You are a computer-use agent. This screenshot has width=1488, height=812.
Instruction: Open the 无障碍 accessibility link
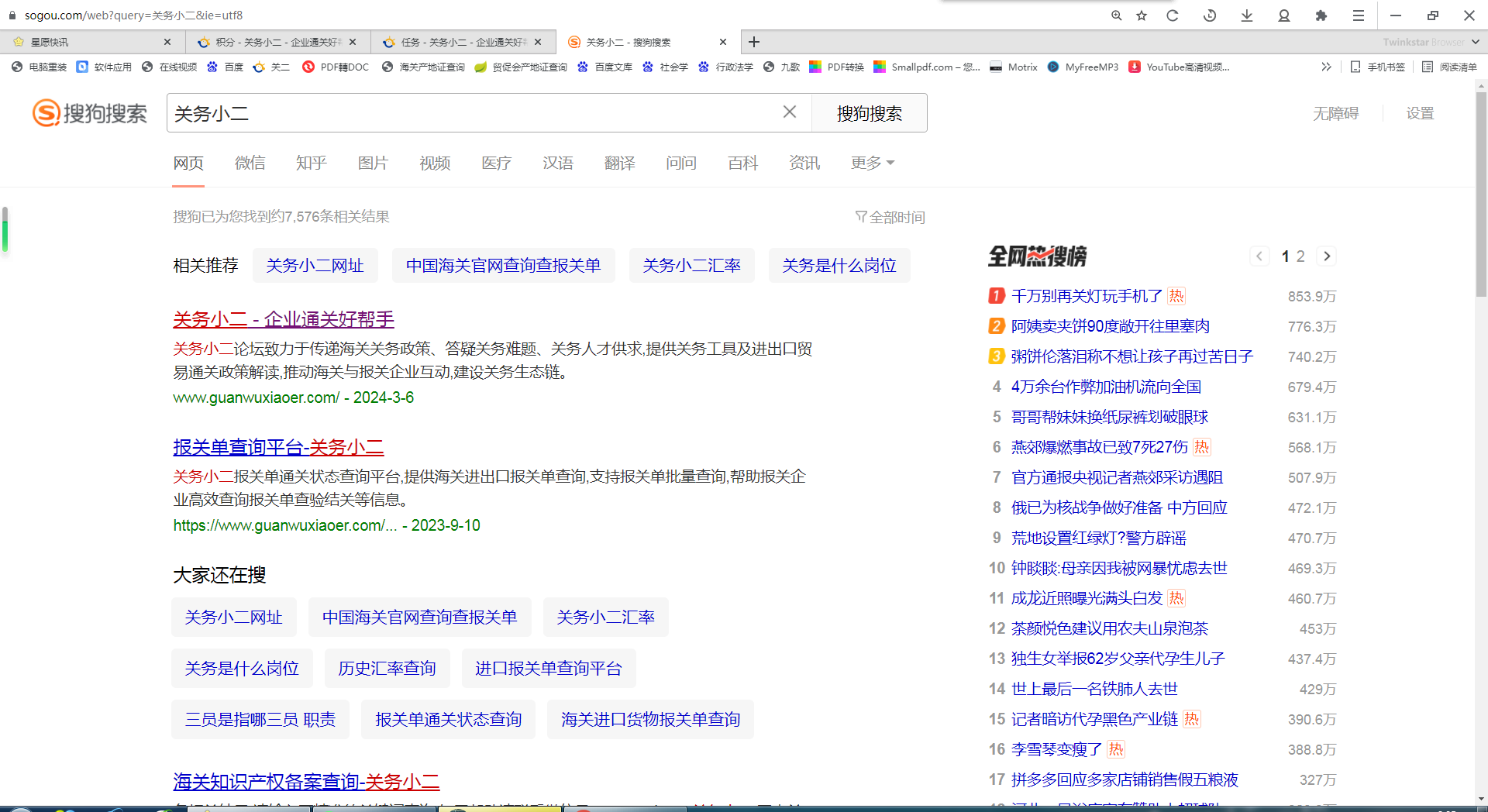click(1335, 113)
